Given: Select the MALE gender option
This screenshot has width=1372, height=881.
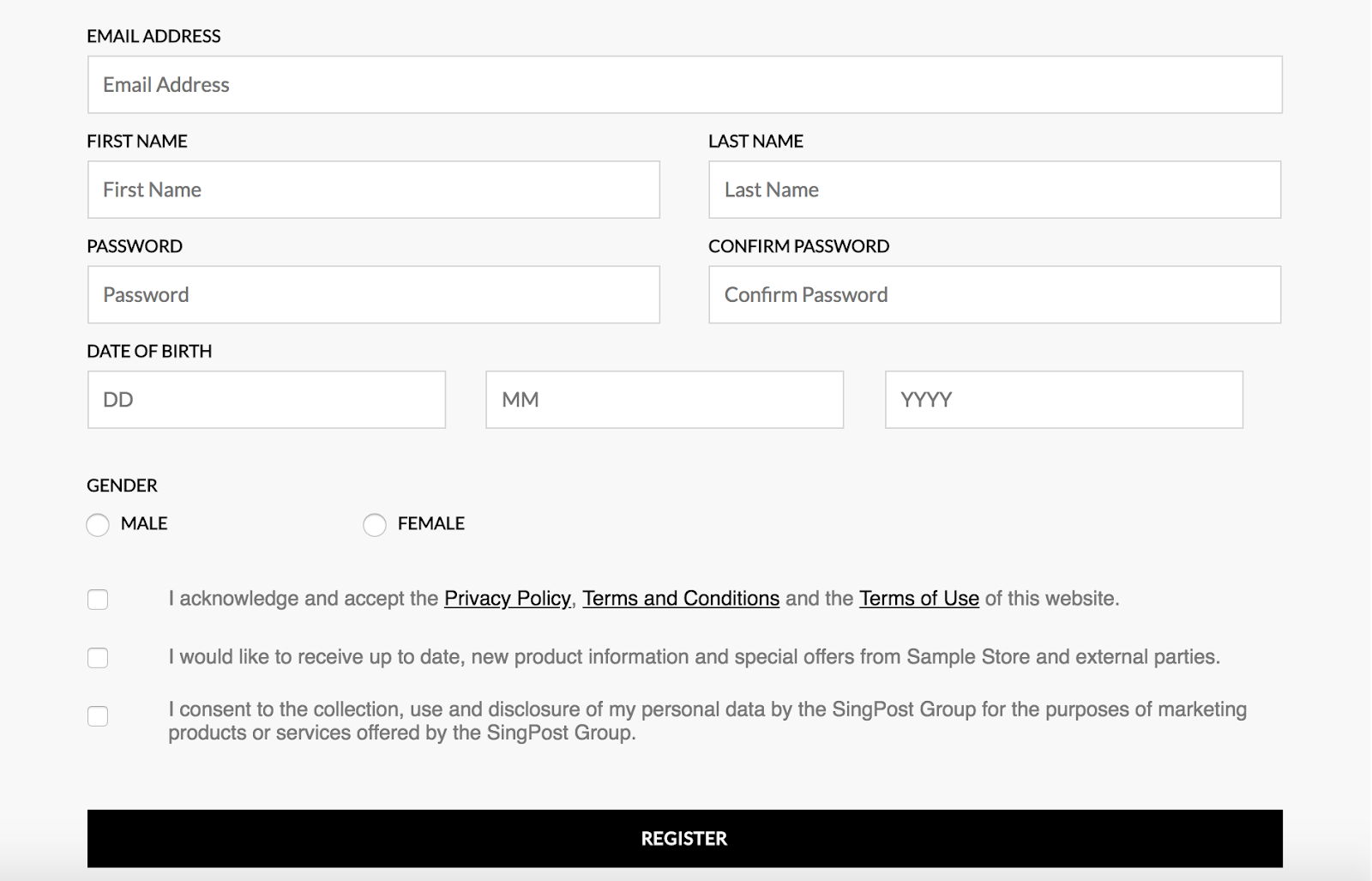Looking at the screenshot, I should pos(97,524).
